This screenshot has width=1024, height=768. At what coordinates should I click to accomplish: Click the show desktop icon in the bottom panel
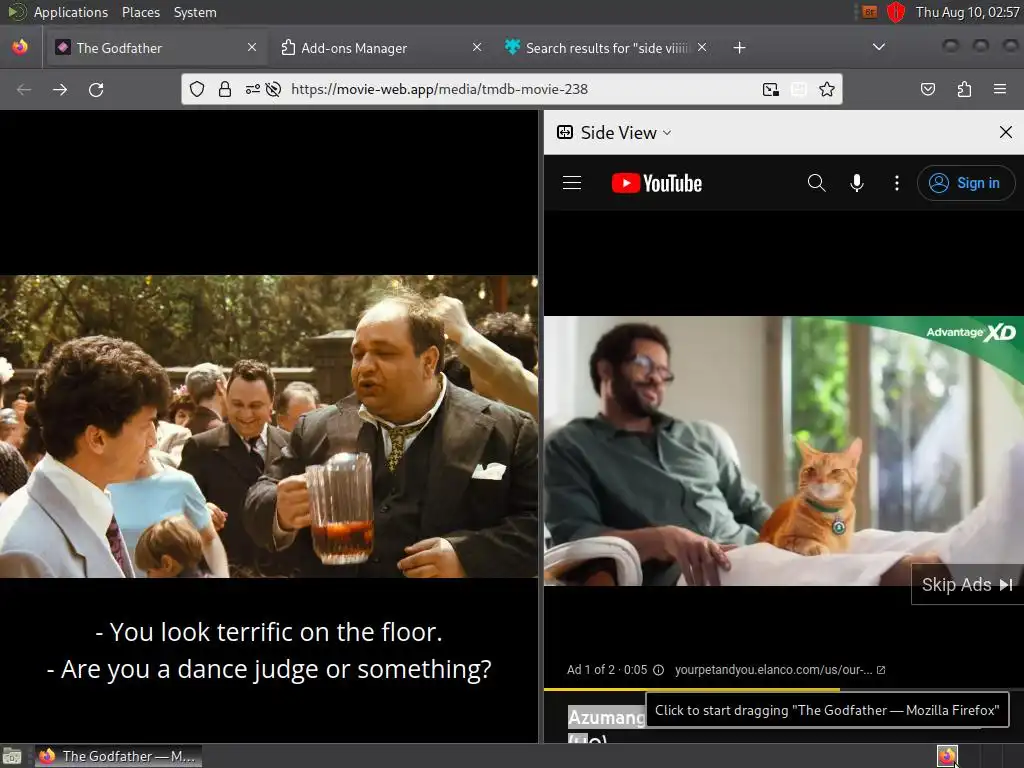12,756
